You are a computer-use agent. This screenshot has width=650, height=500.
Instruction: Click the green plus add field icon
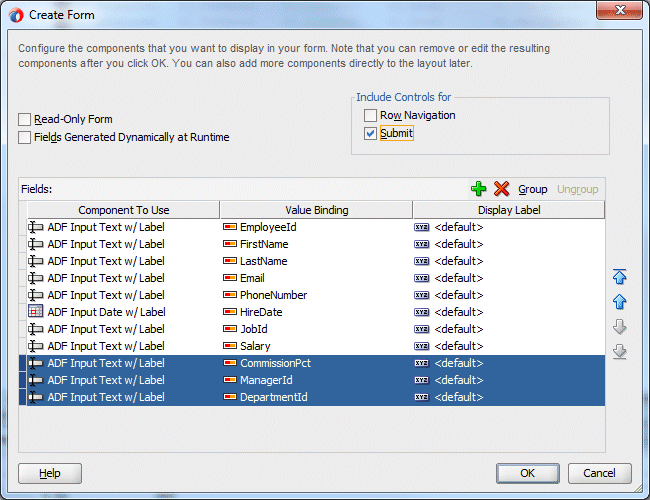click(478, 189)
